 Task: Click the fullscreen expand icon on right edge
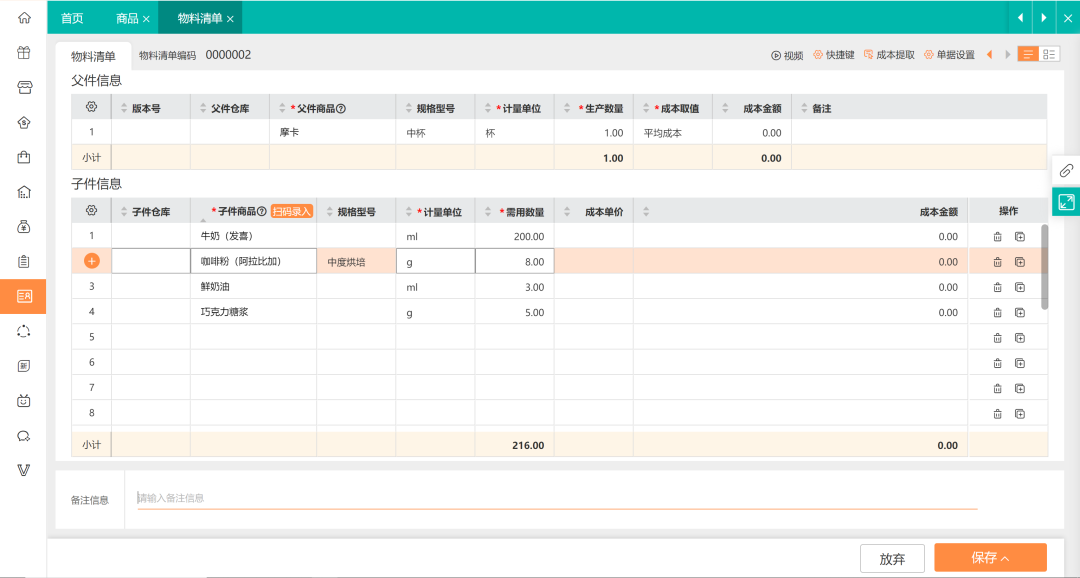[1066, 202]
